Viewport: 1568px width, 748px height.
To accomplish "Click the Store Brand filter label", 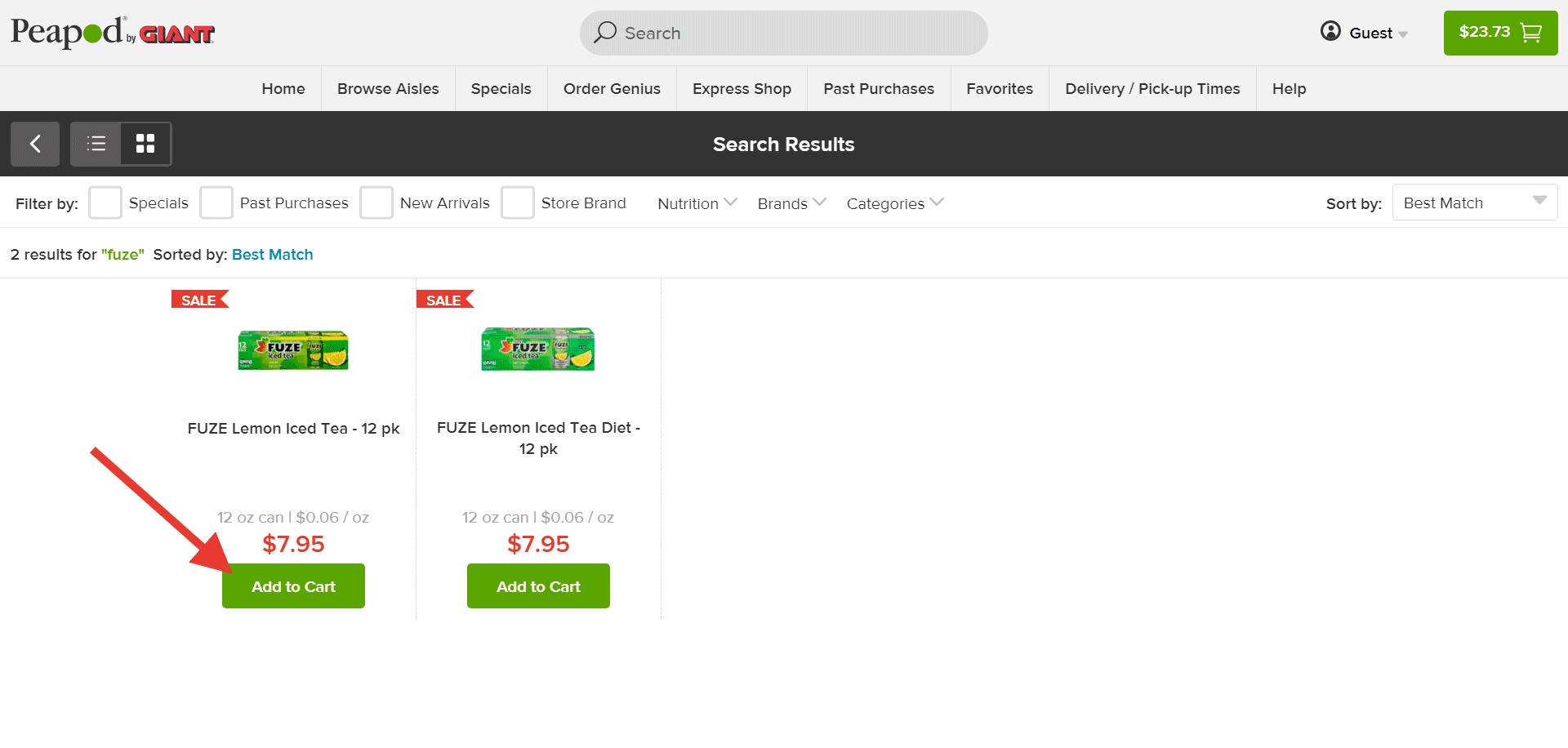I will coord(583,203).
